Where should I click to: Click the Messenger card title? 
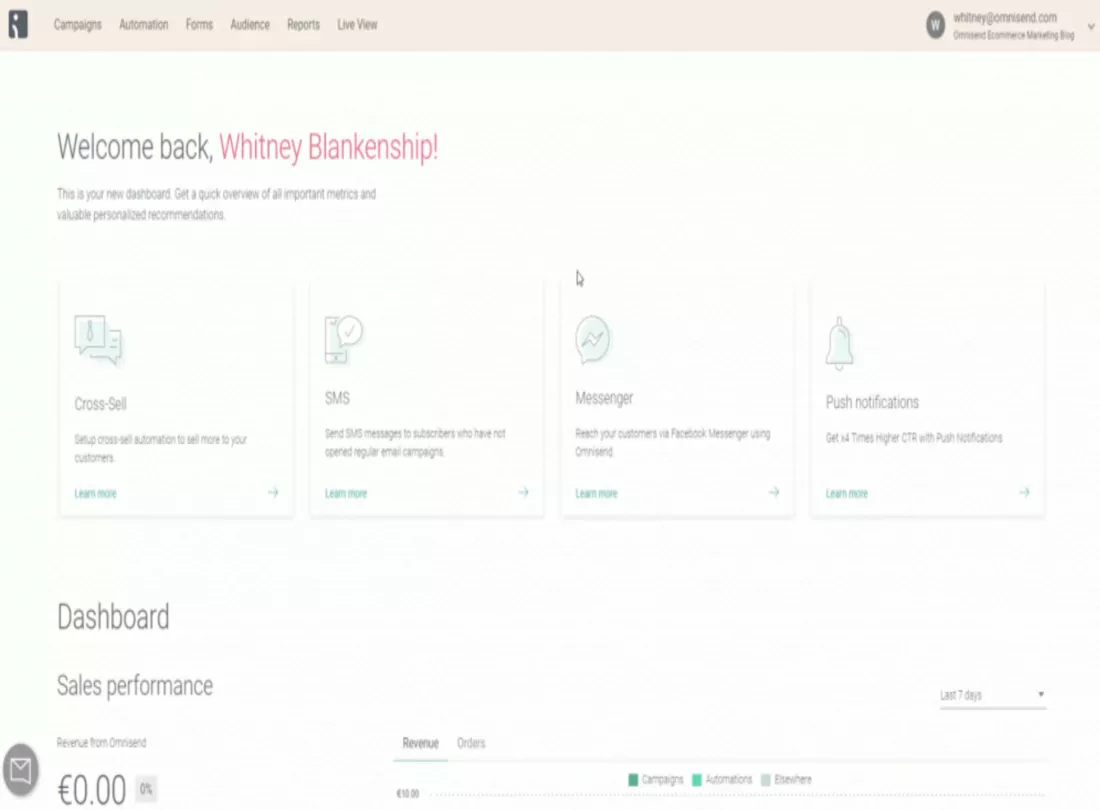tap(604, 398)
